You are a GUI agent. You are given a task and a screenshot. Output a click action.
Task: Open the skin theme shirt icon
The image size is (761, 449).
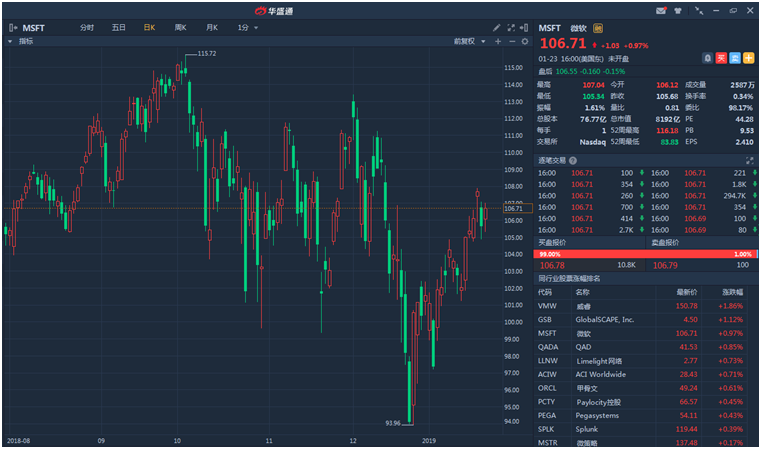[678, 11]
